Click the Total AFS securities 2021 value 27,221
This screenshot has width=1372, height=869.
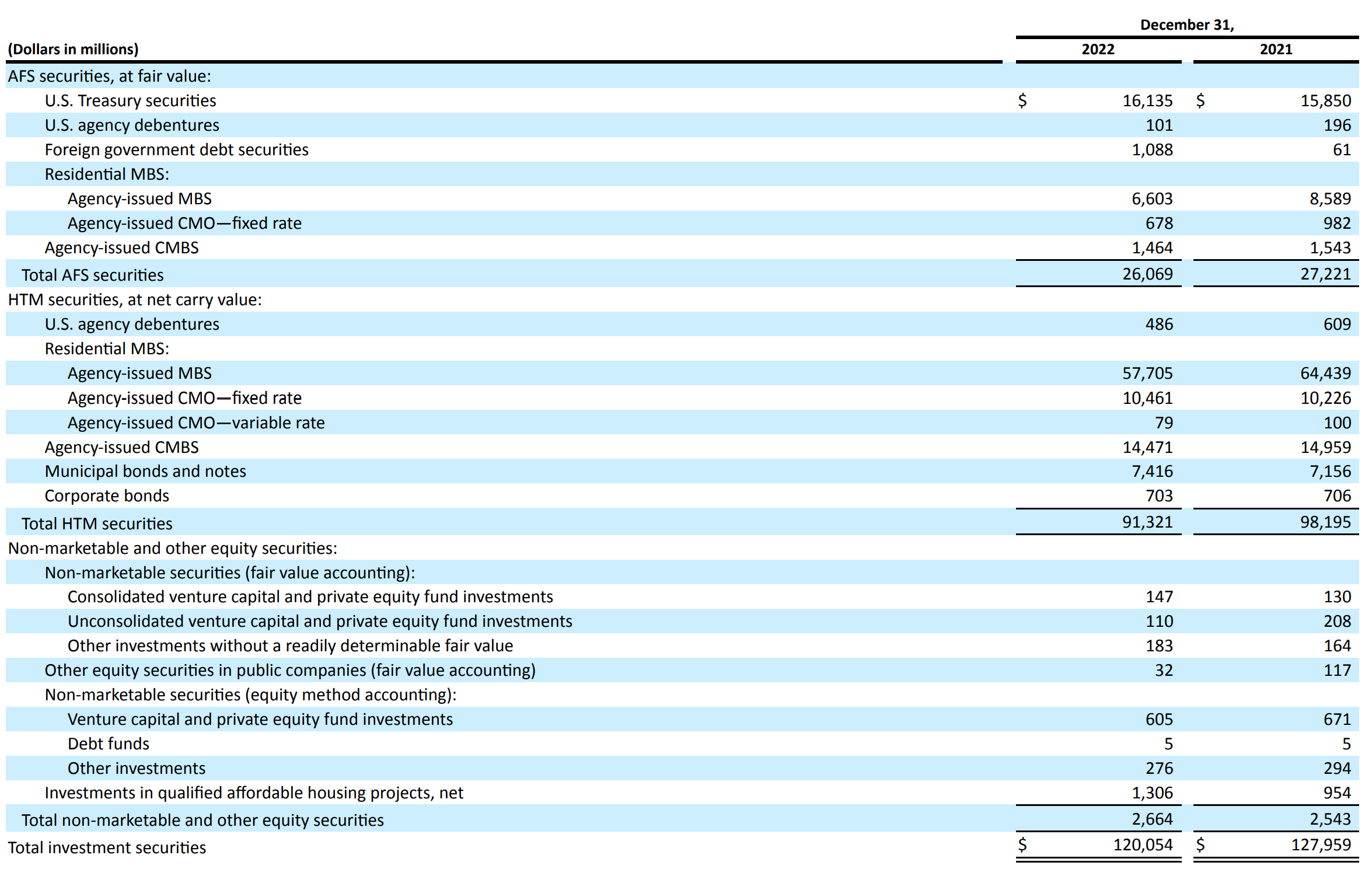(x=1325, y=274)
